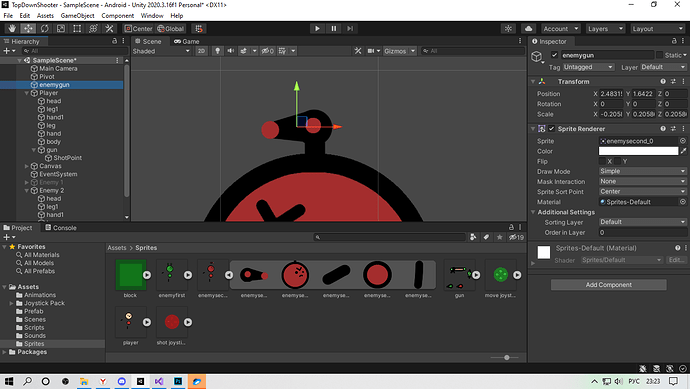Select the block sprite thumbnail

pos(130,275)
